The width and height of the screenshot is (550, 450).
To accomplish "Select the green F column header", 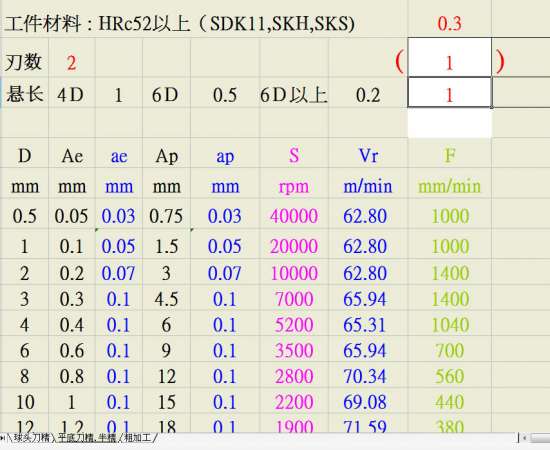I will pyautogui.click(x=450, y=155).
